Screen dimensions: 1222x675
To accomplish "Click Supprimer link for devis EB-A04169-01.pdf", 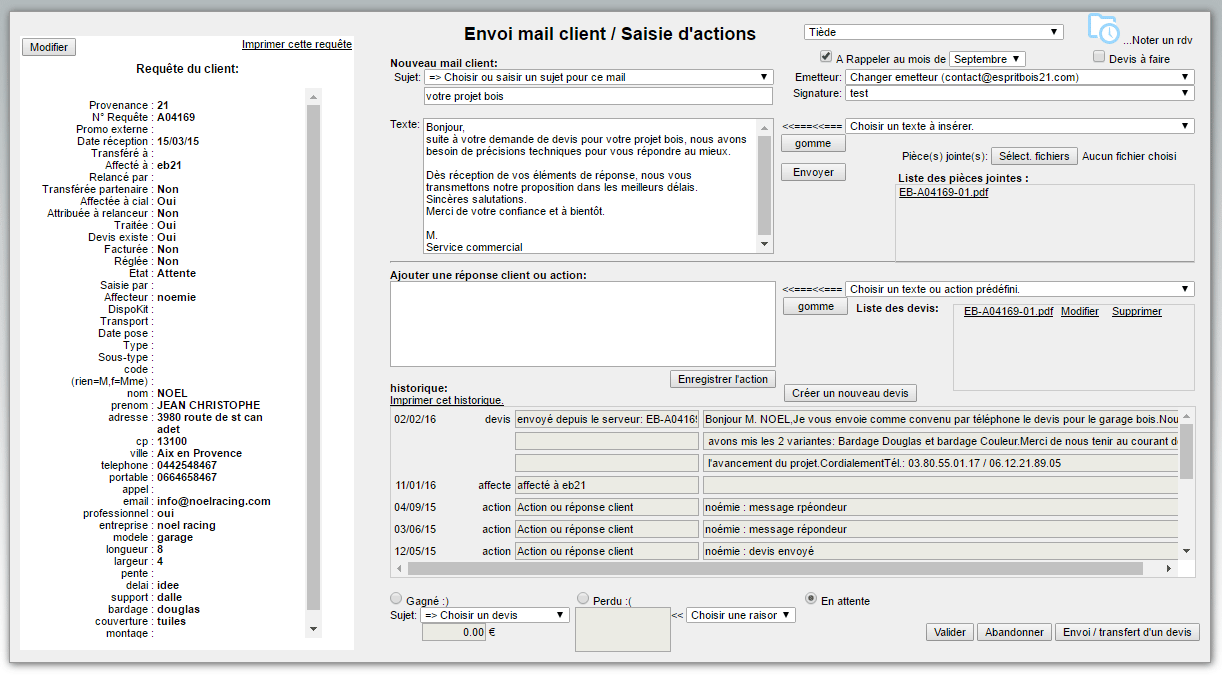I will 1136,311.
